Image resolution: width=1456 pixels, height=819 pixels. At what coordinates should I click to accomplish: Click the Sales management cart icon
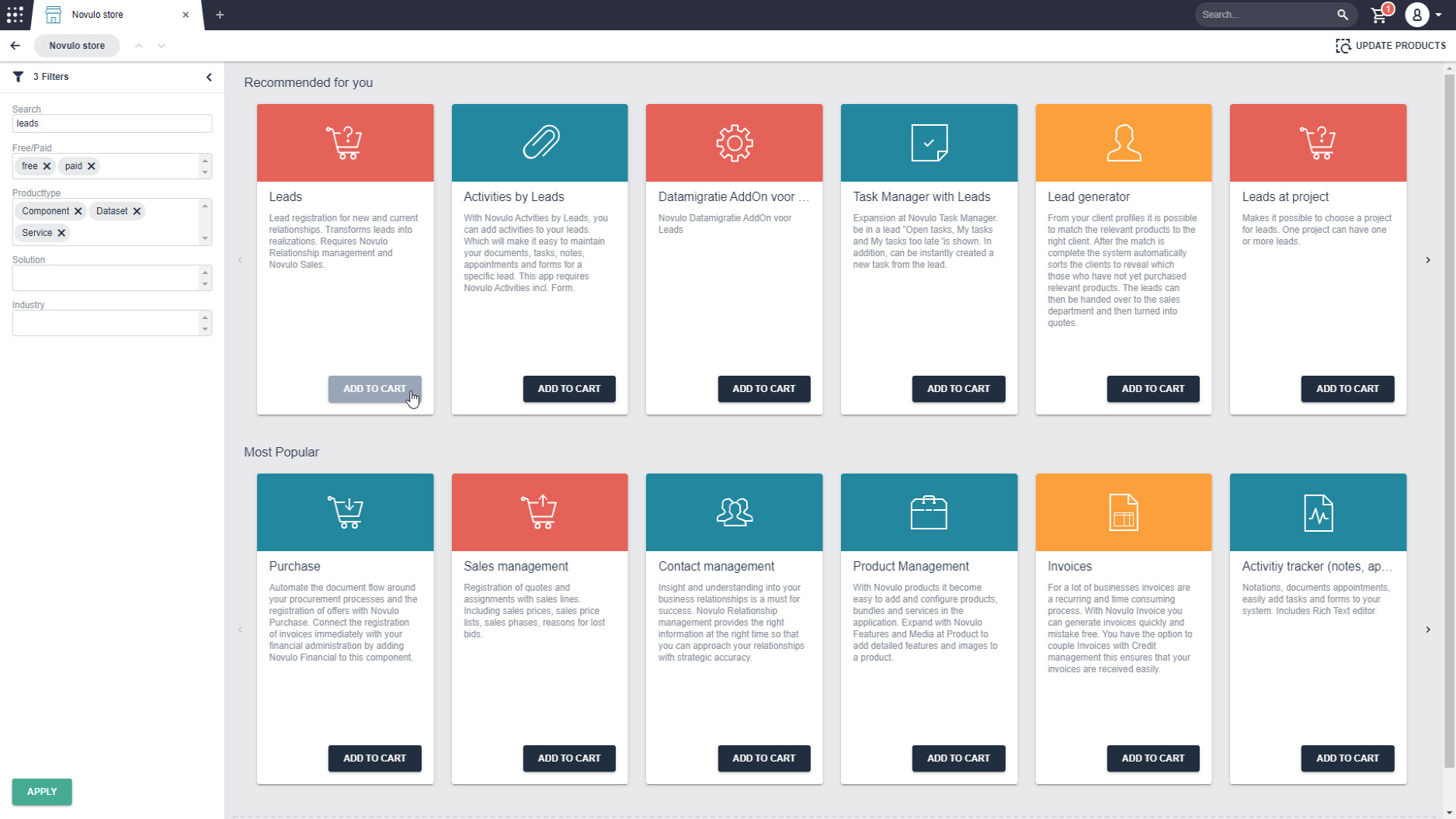coord(540,512)
